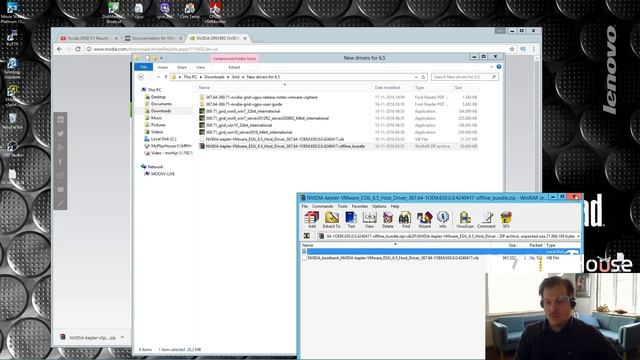
Task: Select NVIDIA_bootbank vib file in WinRAR
Action: pyautogui.click(x=392, y=258)
